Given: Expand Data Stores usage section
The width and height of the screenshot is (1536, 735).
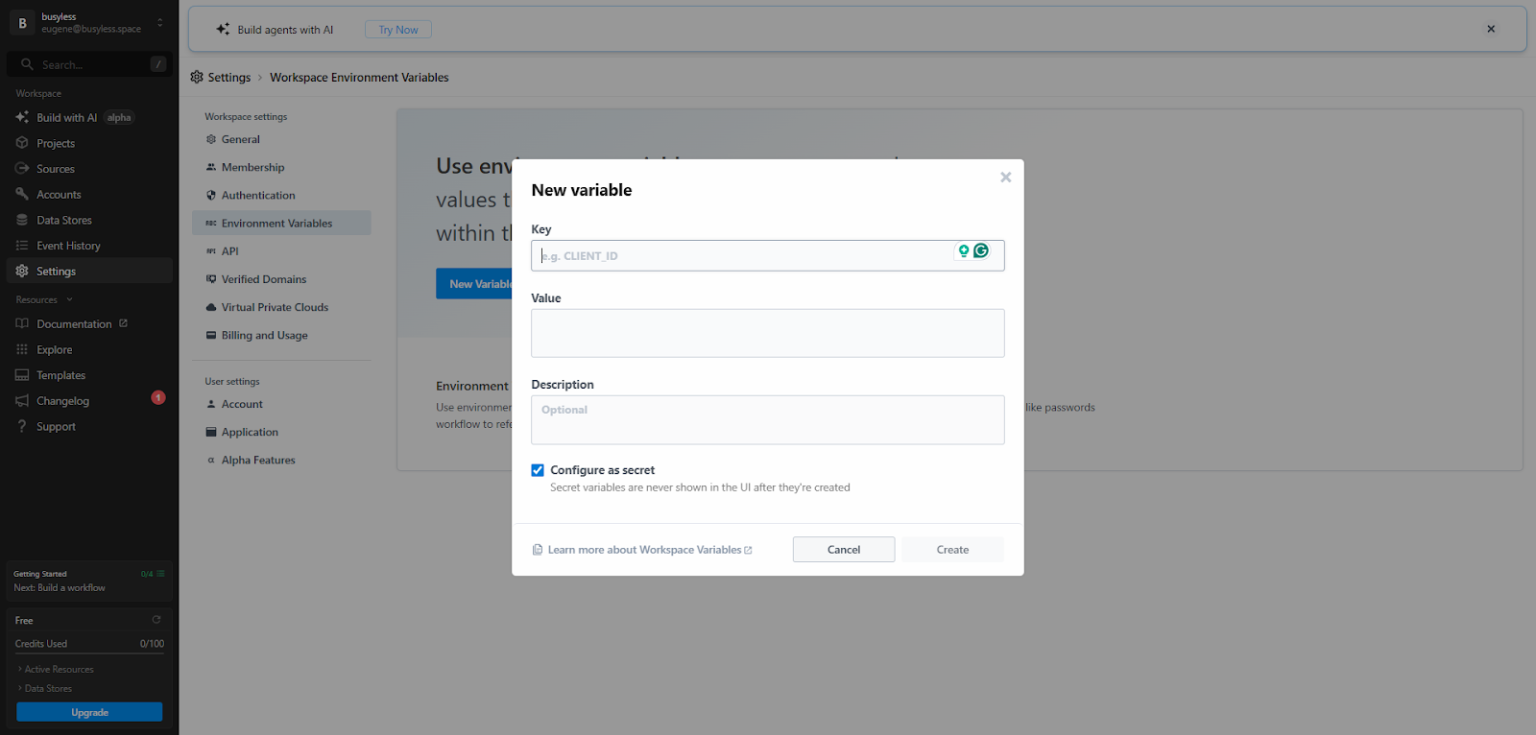Looking at the screenshot, I should coord(45,688).
